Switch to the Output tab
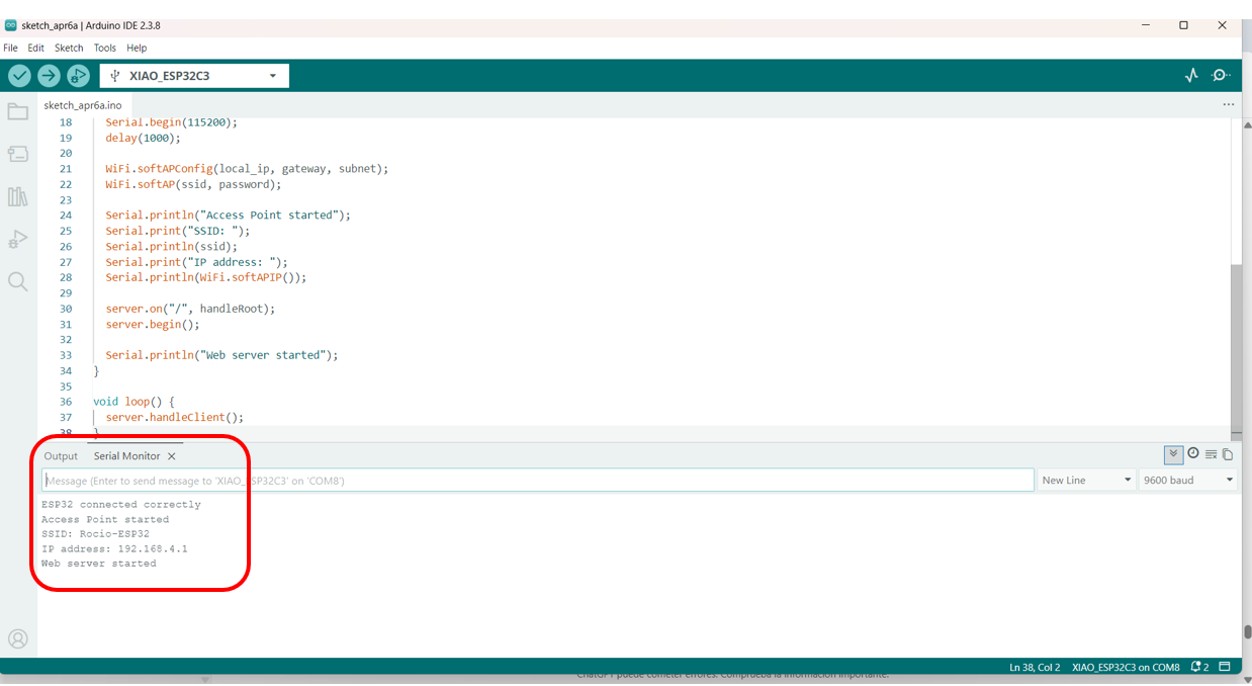Image resolution: width=1252 pixels, height=686 pixels. pos(61,456)
